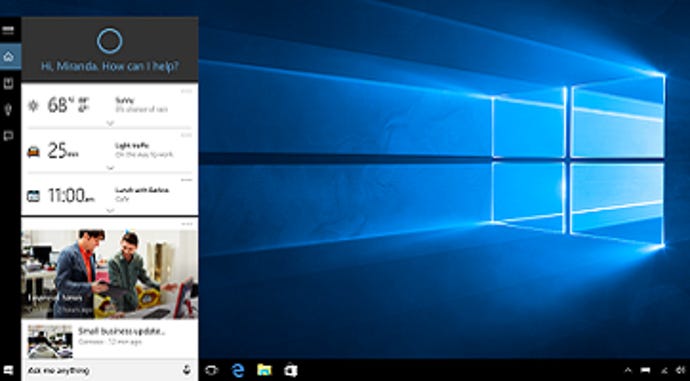Open the Small business update headline
690x381 pixels.
click(121, 331)
